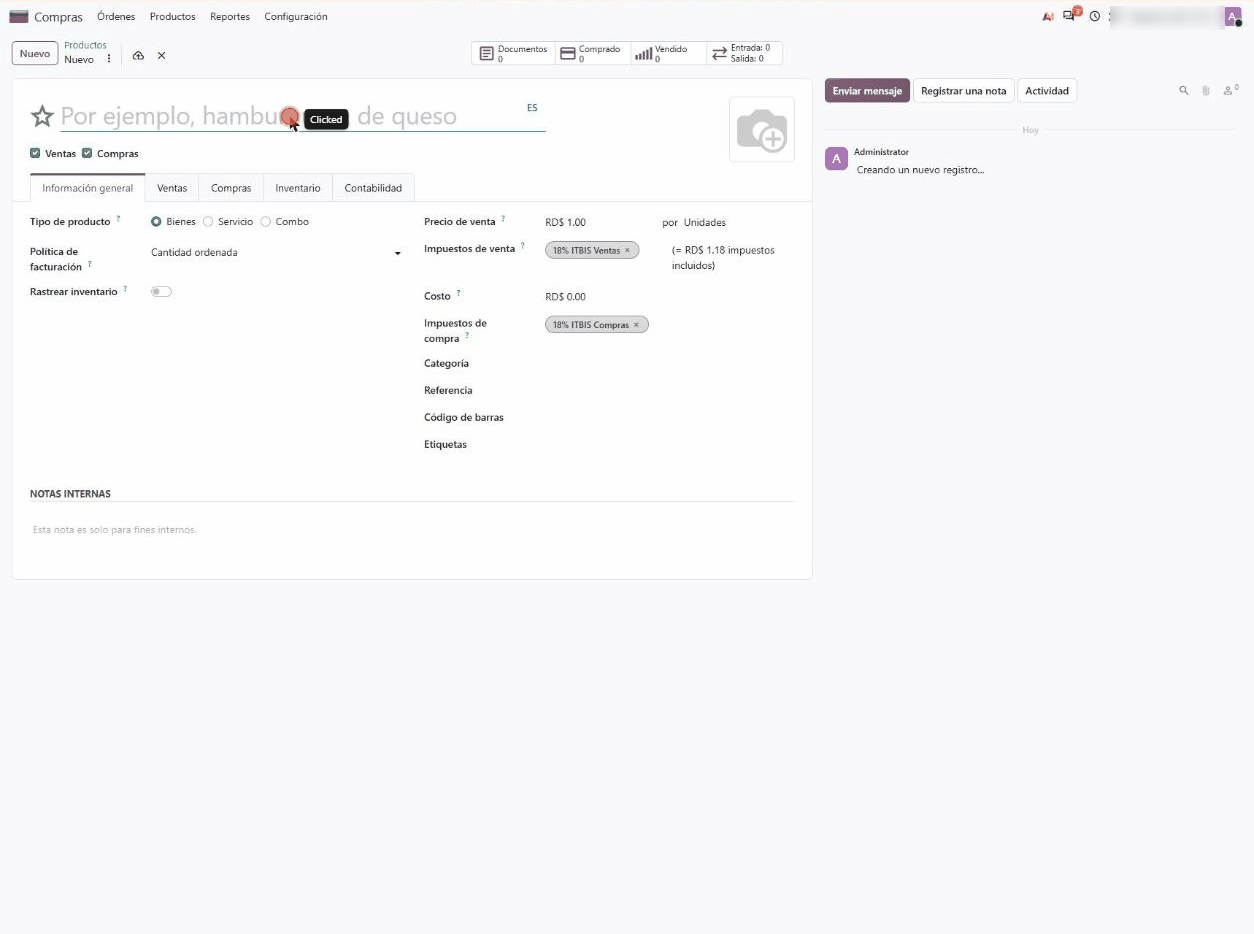The width and height of the screenshot is (1254, 934).
Task: Upload a product image via camera icon
Action: tap(762, 130)
